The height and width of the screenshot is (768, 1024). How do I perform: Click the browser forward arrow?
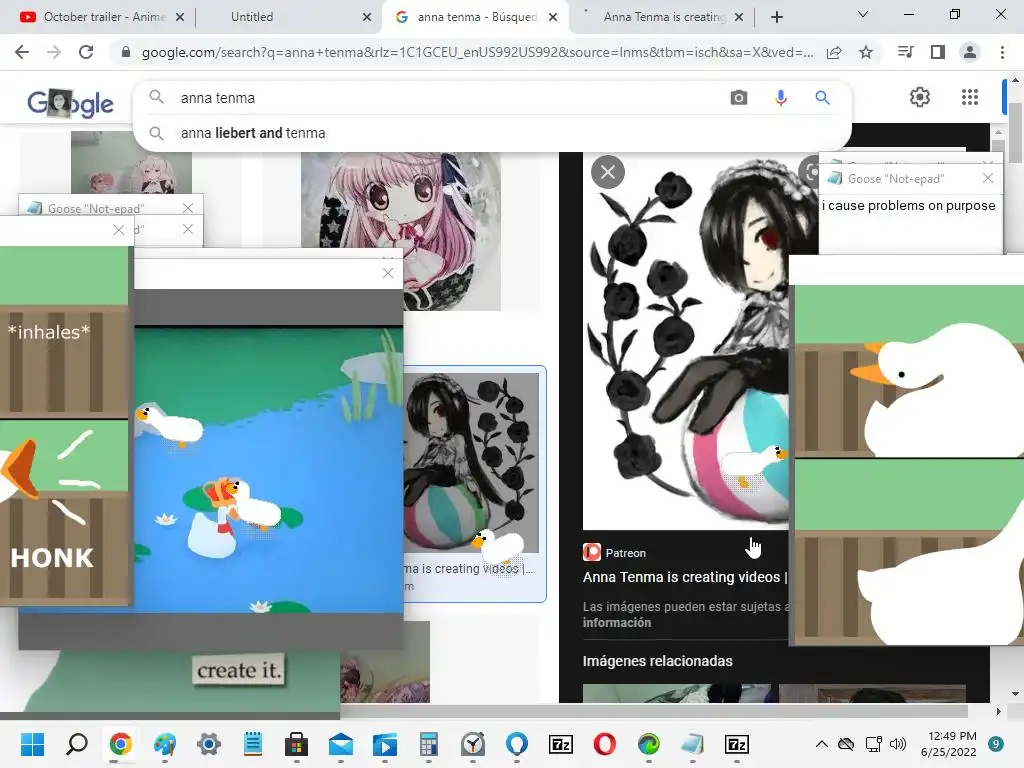click(x=54, y=52)
